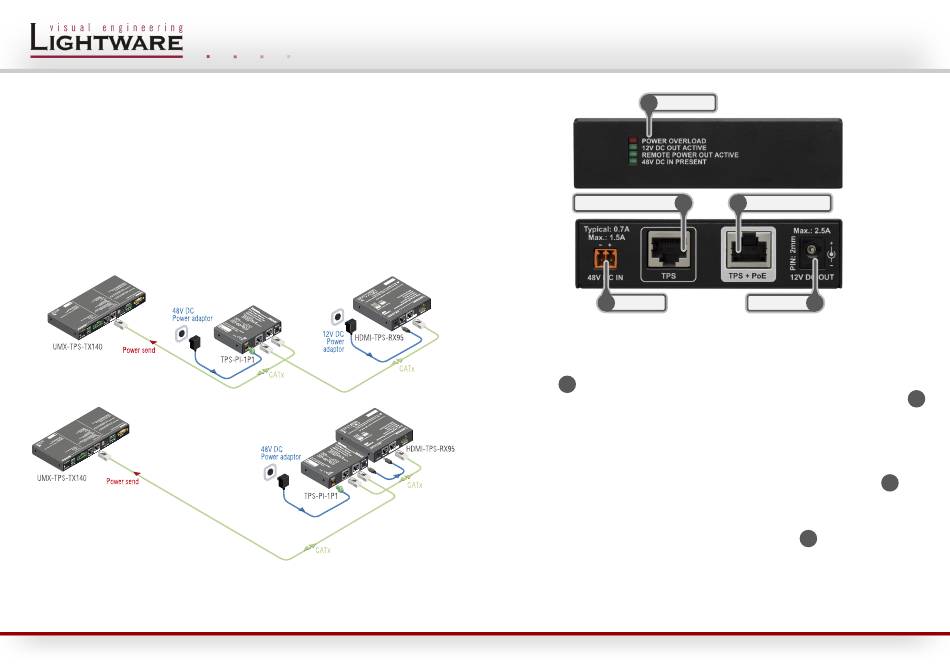950x672 pixels.
Task: Click the 'TPS-PI-1P1' caption in lower diagram
Action: coord(321,496)
